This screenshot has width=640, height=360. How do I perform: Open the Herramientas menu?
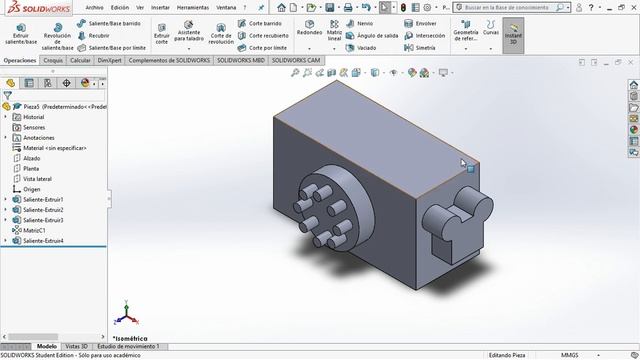point(193,7)
